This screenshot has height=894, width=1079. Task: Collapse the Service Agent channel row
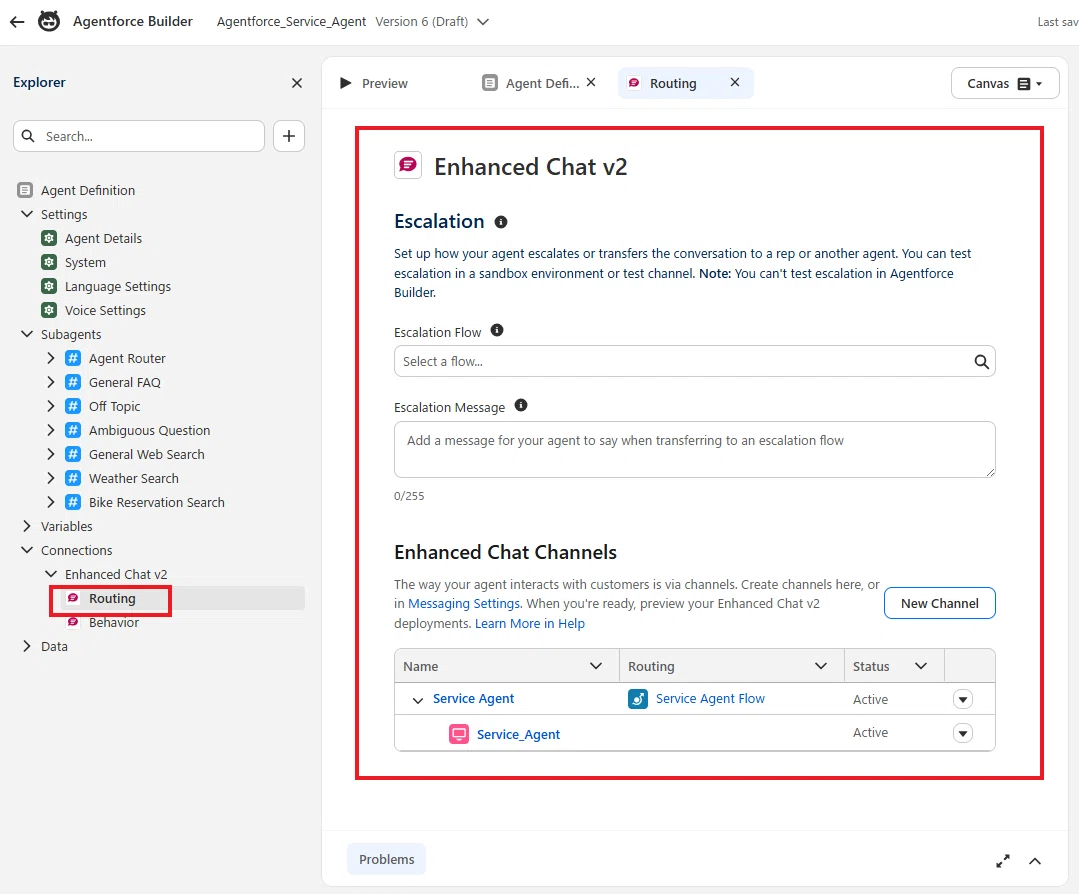pos(417,700)
